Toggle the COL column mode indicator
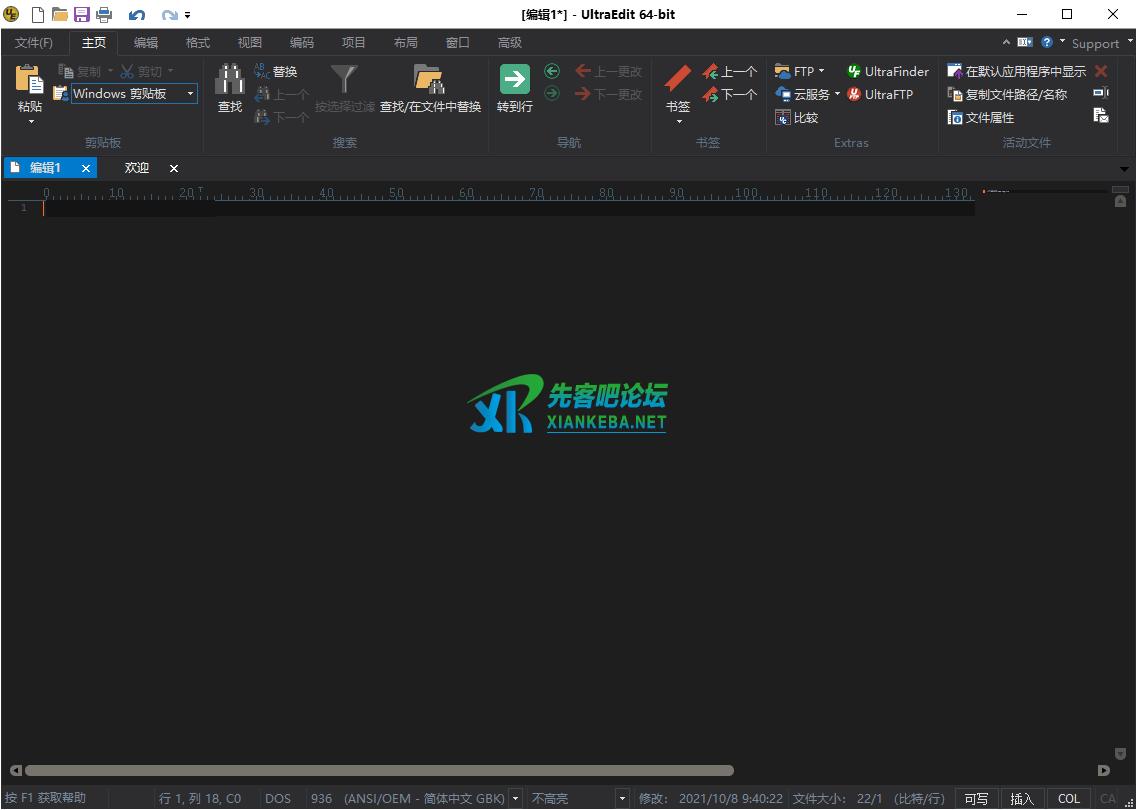 click(x=1069, y=798)
